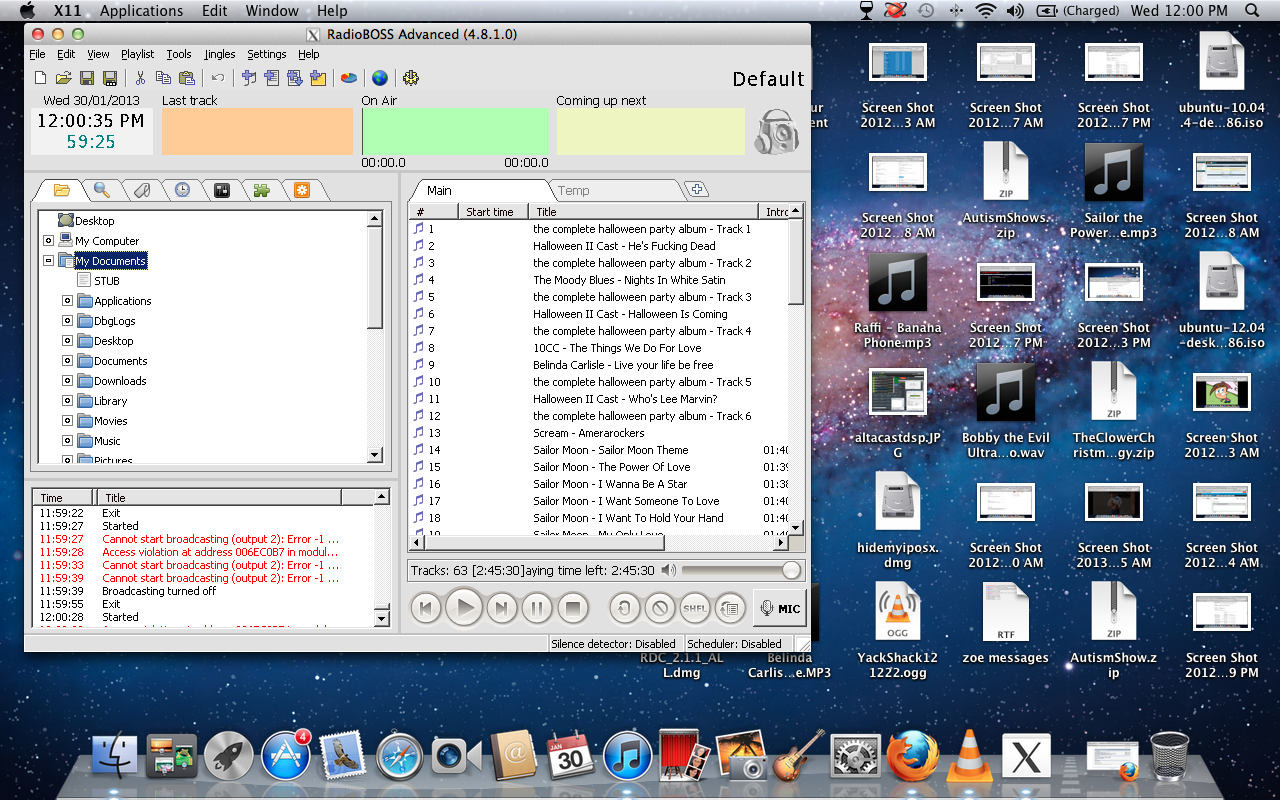This screenshot has height=800, width=1280.
Task: Expand the Documents folder node
Action: coord(67,361)
